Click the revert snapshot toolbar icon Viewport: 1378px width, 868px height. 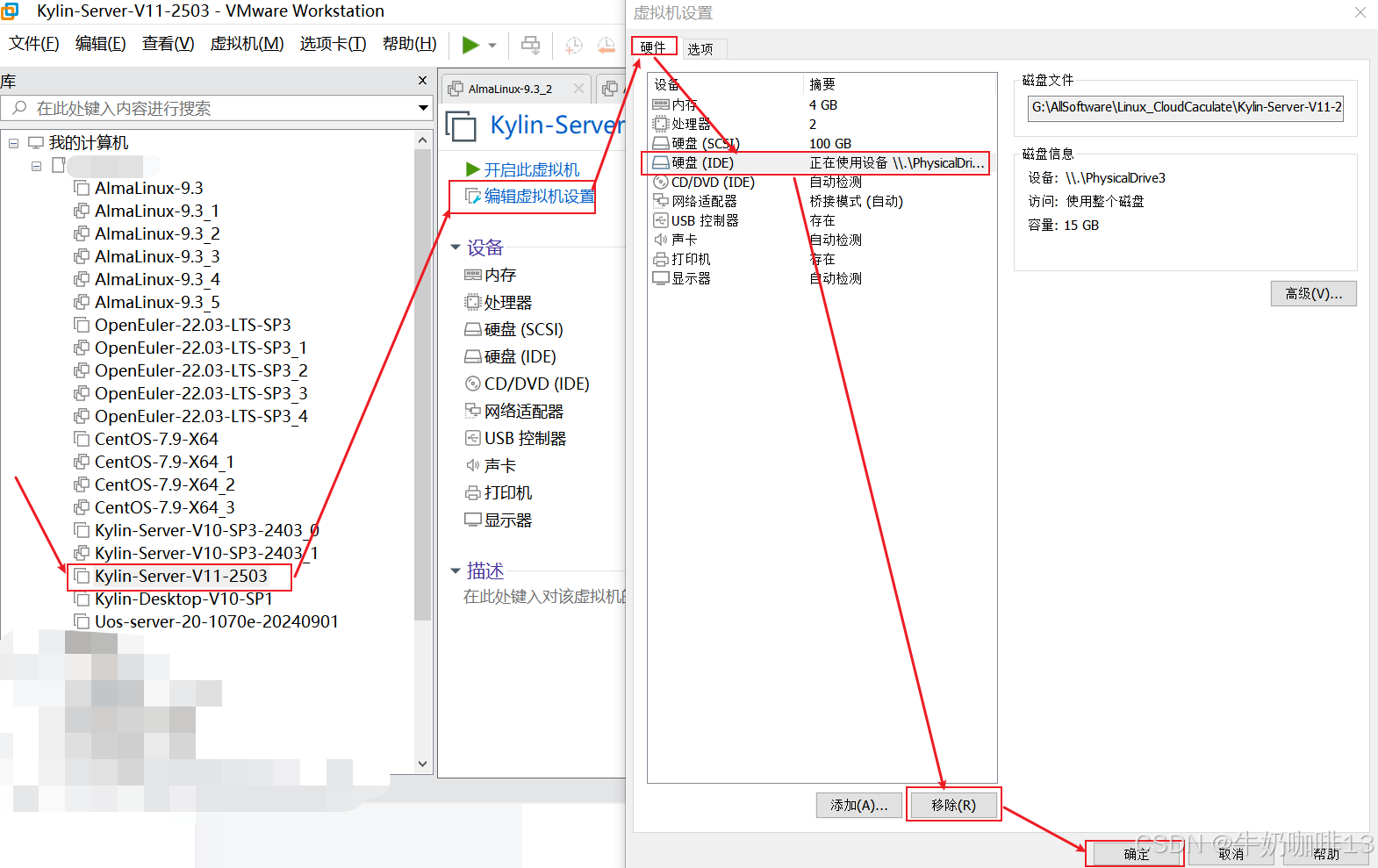point(606,45)
